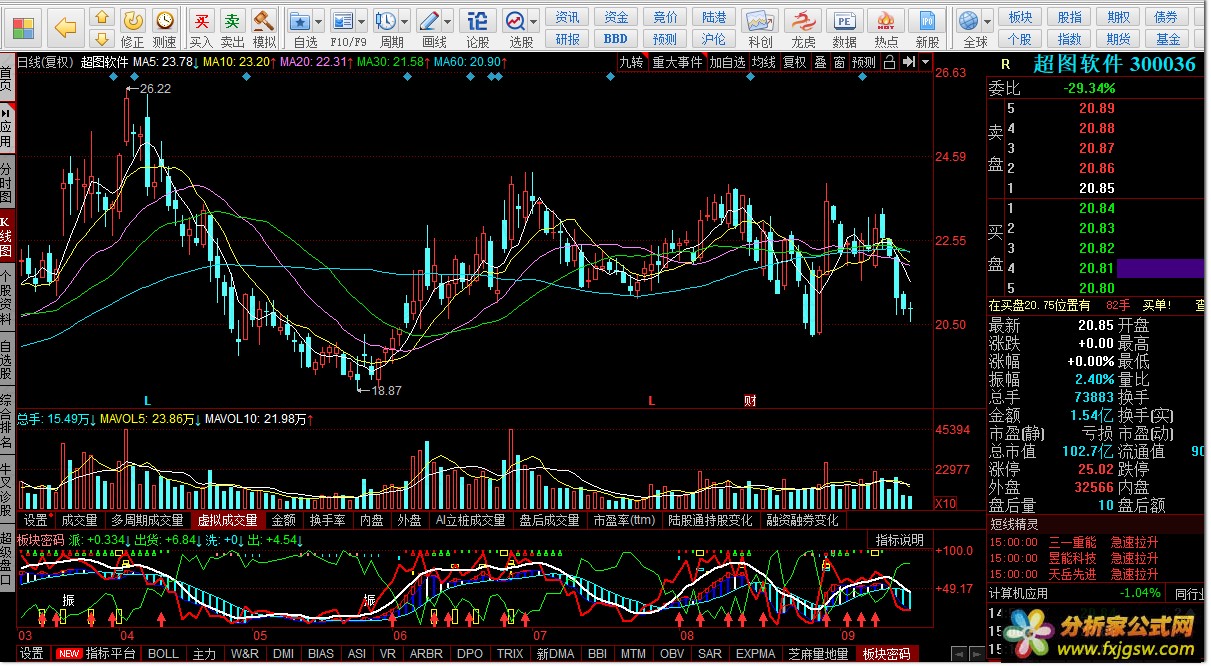Viewport: 1211px width, 666px height.
Task: Click the BBD button
Action: tap(616, 39)
